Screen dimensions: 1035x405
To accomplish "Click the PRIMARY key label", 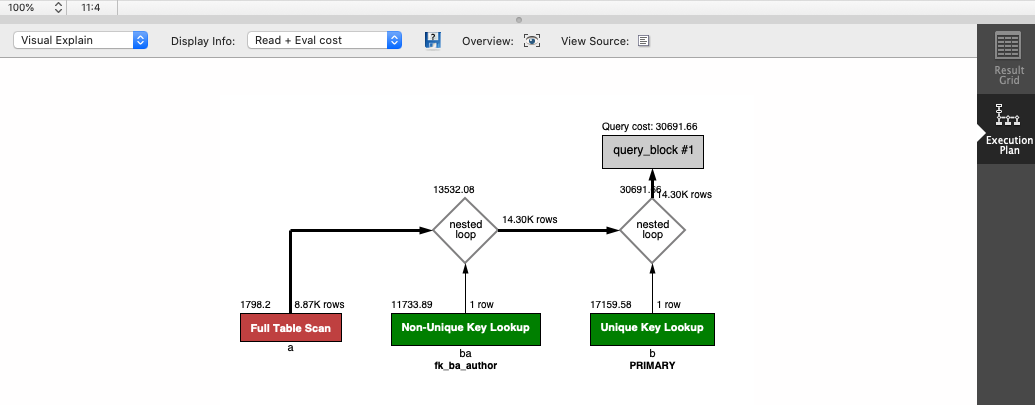I will point(652,366).
